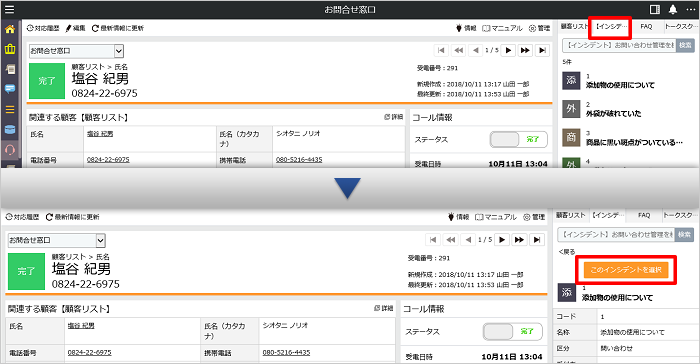Go to previous record in the upper screen
Image resolution: width=700 pixels, height=364 pixels.
[475, 50]
